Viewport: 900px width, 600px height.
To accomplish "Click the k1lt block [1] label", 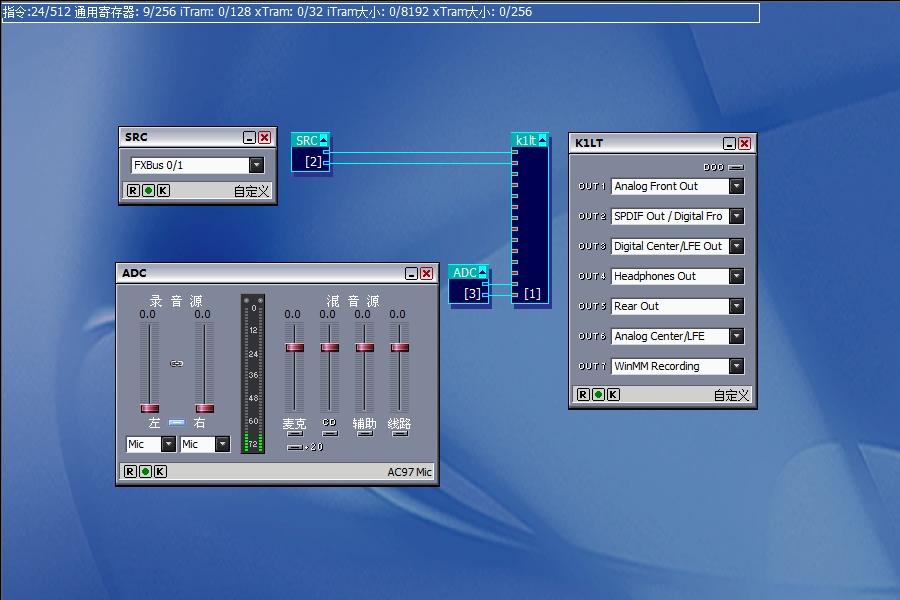I will tap(532, 294).
